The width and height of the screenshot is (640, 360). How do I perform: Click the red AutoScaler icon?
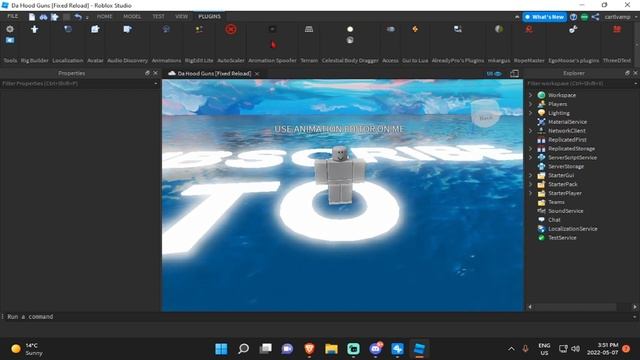231,29
